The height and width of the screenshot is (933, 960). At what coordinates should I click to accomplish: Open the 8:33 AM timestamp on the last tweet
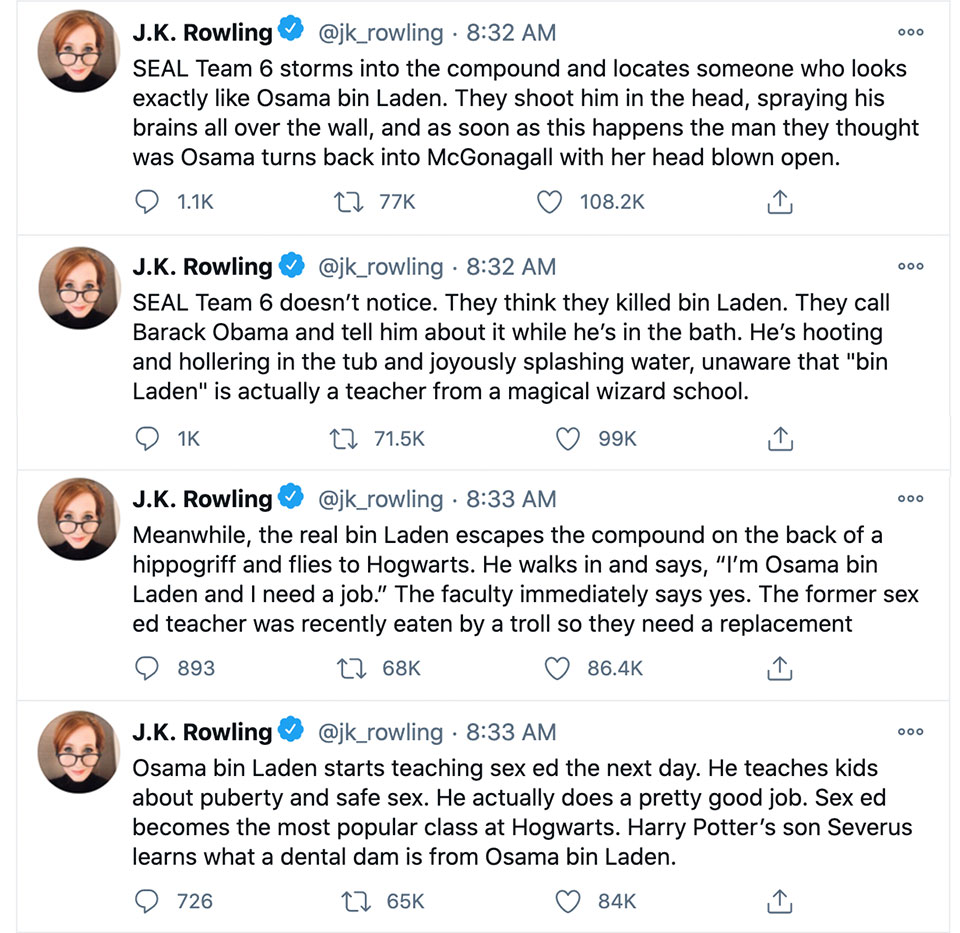(x=511, y=731)
